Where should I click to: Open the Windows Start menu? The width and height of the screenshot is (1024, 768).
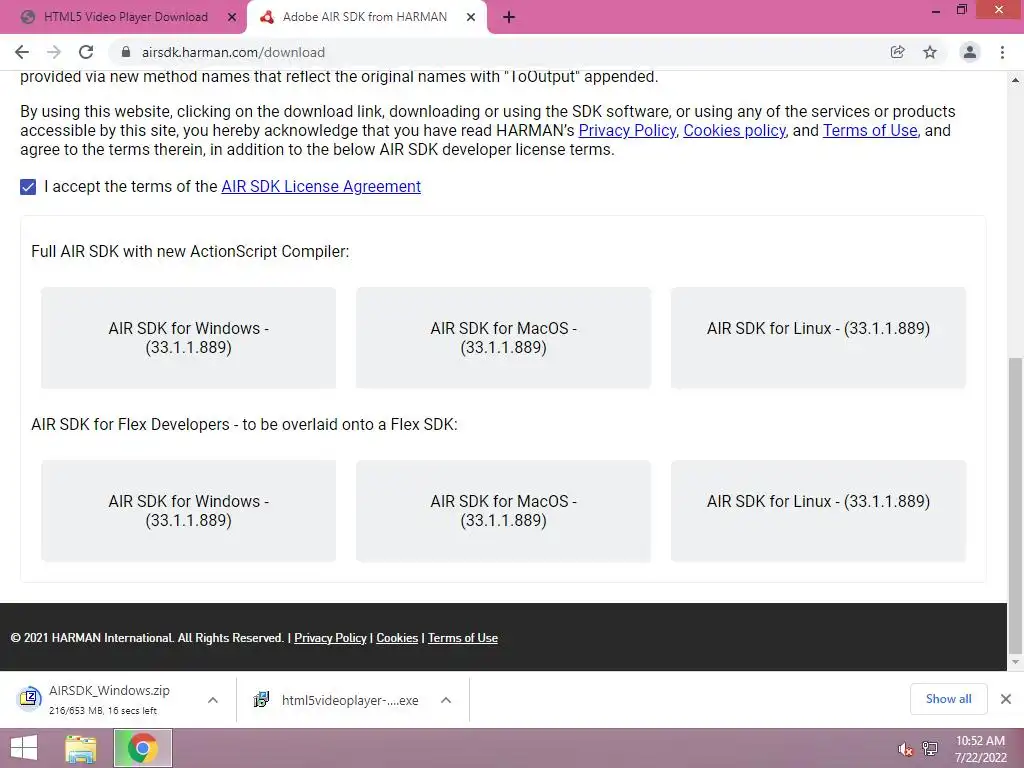click(24, 748)
